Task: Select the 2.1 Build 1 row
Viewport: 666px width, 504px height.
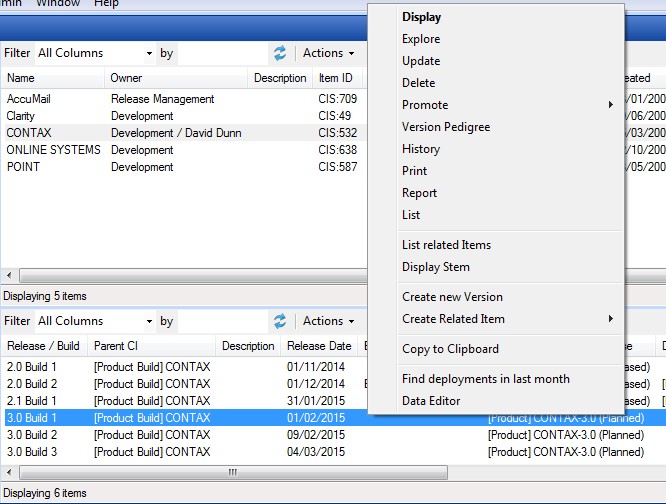Action: [x=185, y=401]
